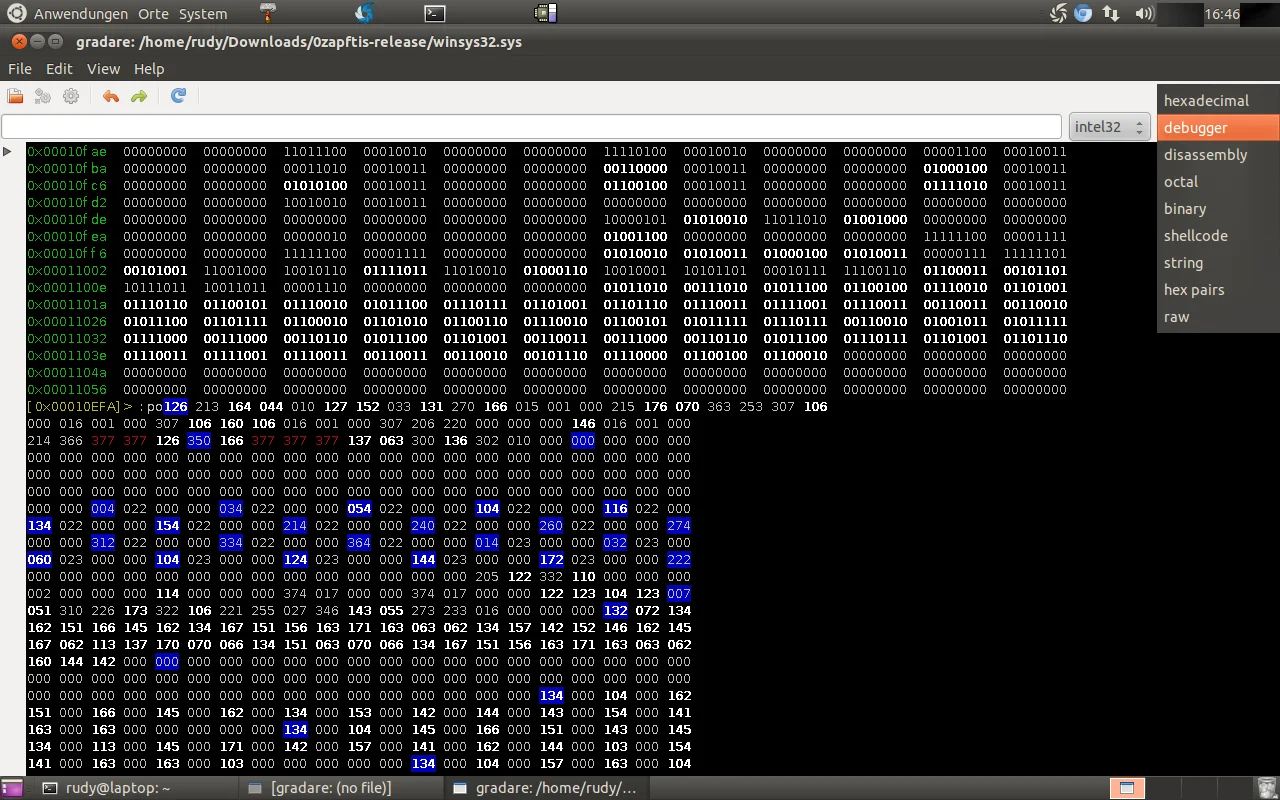Open the sound volume indicator
1280x800 pixels.
pyautogui.click(x=1144, y=13)
